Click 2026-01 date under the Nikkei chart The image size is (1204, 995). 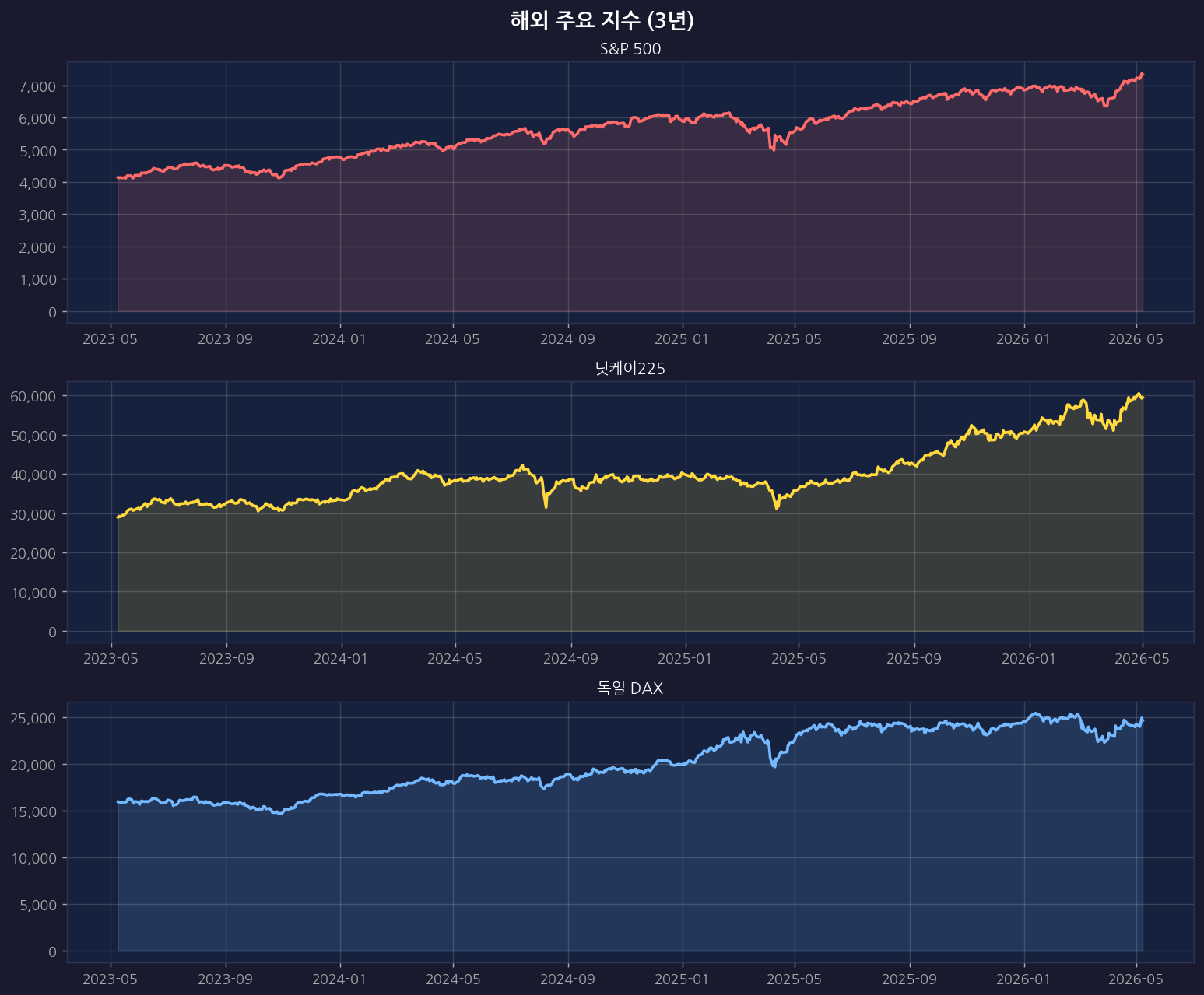(1030, 659)
